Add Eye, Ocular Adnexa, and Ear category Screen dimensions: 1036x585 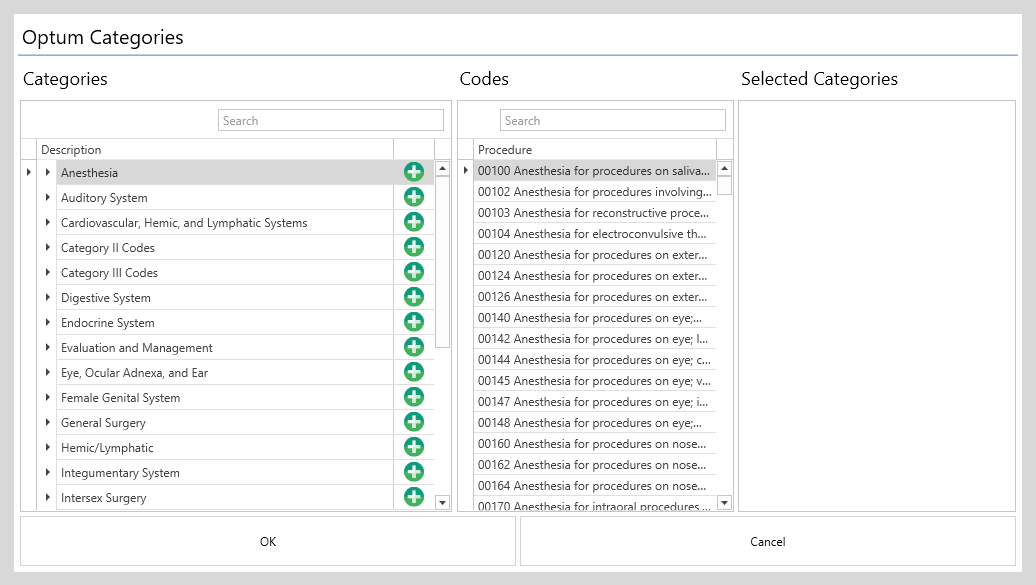414,372
